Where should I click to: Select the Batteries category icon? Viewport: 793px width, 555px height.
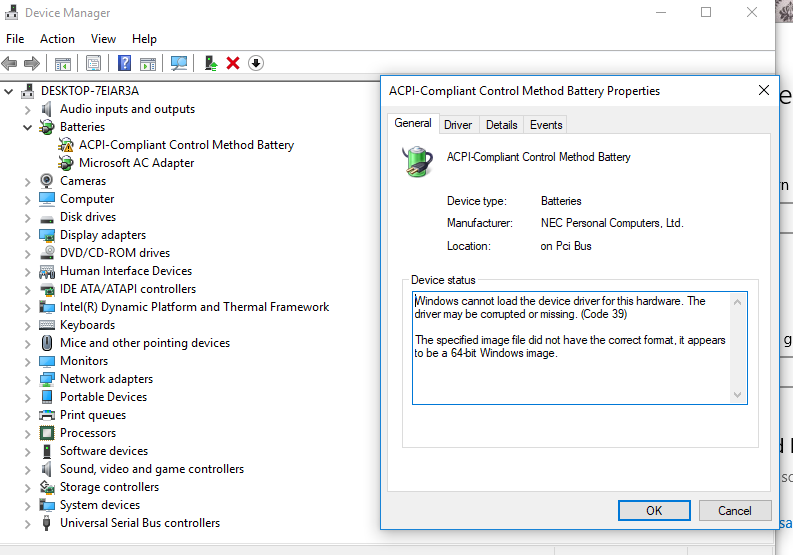47,127
